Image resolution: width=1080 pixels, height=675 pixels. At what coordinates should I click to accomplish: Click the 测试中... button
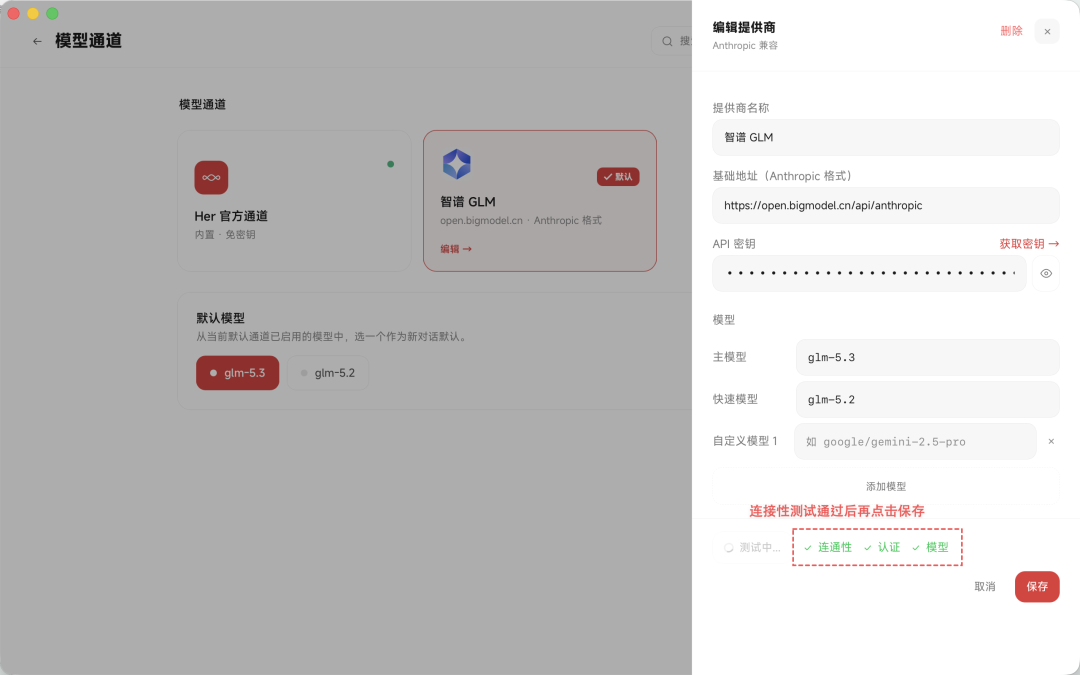pyautogui.click(x=751, y=548)
